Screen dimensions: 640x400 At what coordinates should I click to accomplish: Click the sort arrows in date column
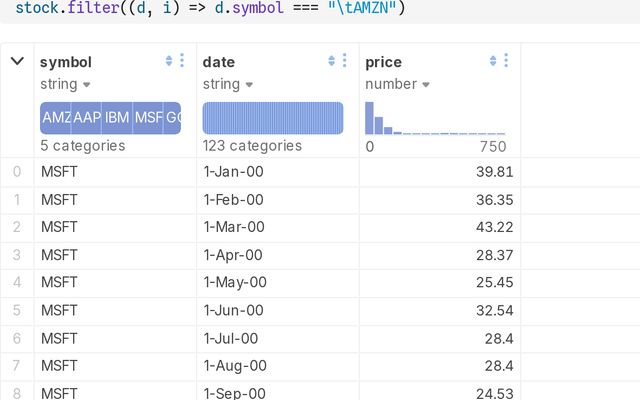[332, 61]
